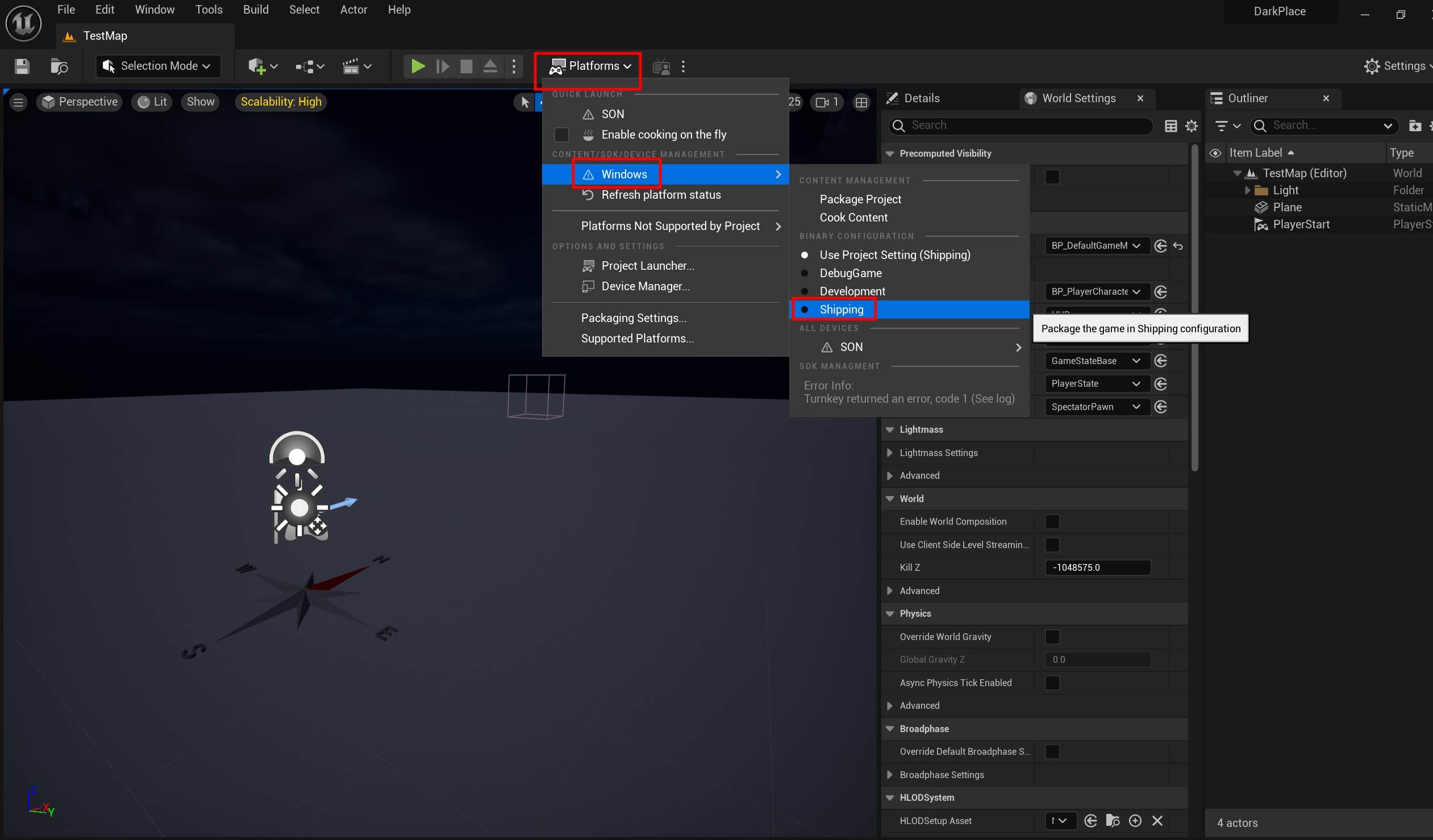Screen dimensions: 1433x840
Task: Click the Eject from pawn button
Action: 490,66
